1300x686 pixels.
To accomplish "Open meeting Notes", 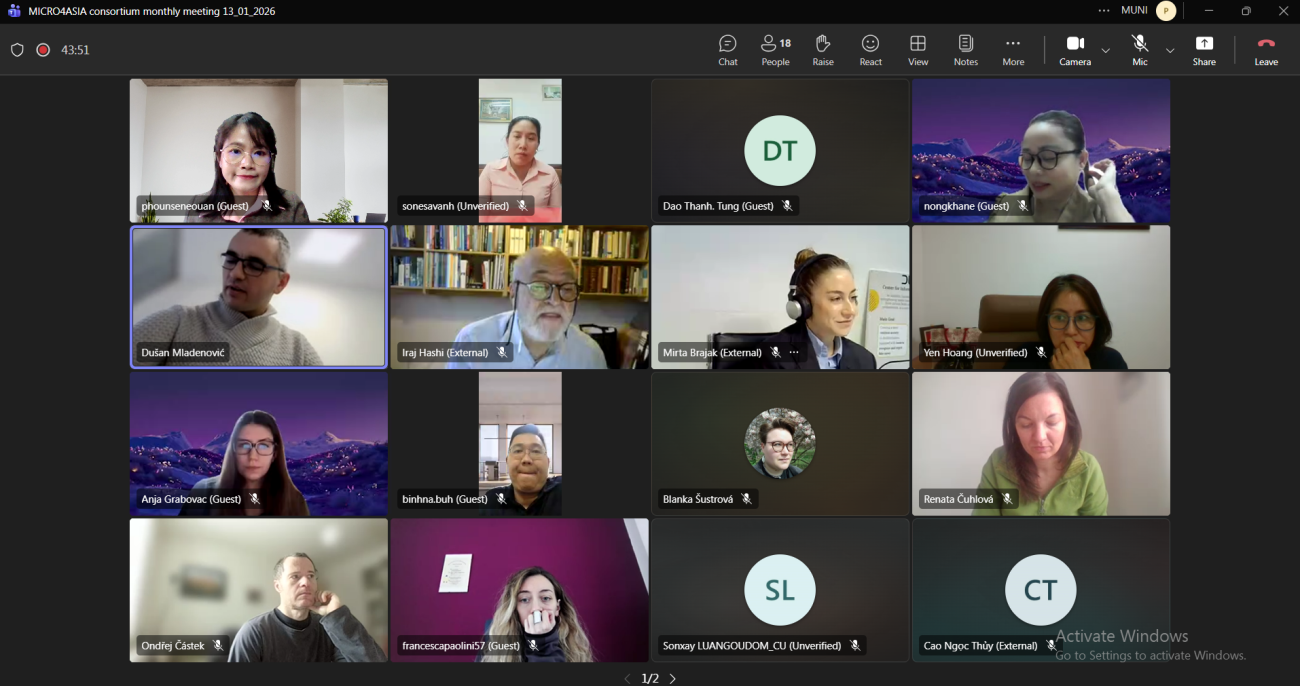I will click(x=965, y=50).
